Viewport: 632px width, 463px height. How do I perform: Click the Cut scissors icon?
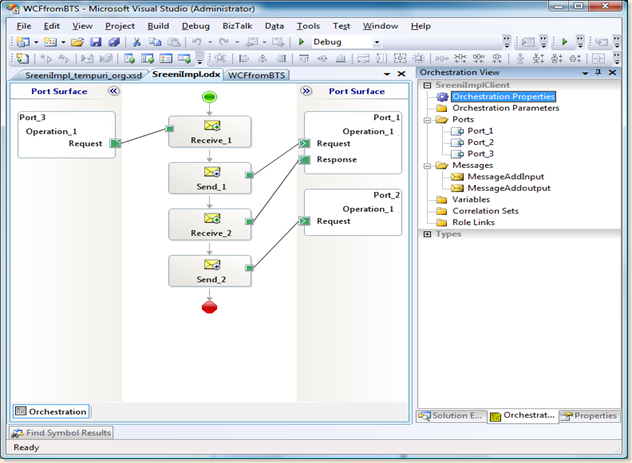(x=137, y=42)
